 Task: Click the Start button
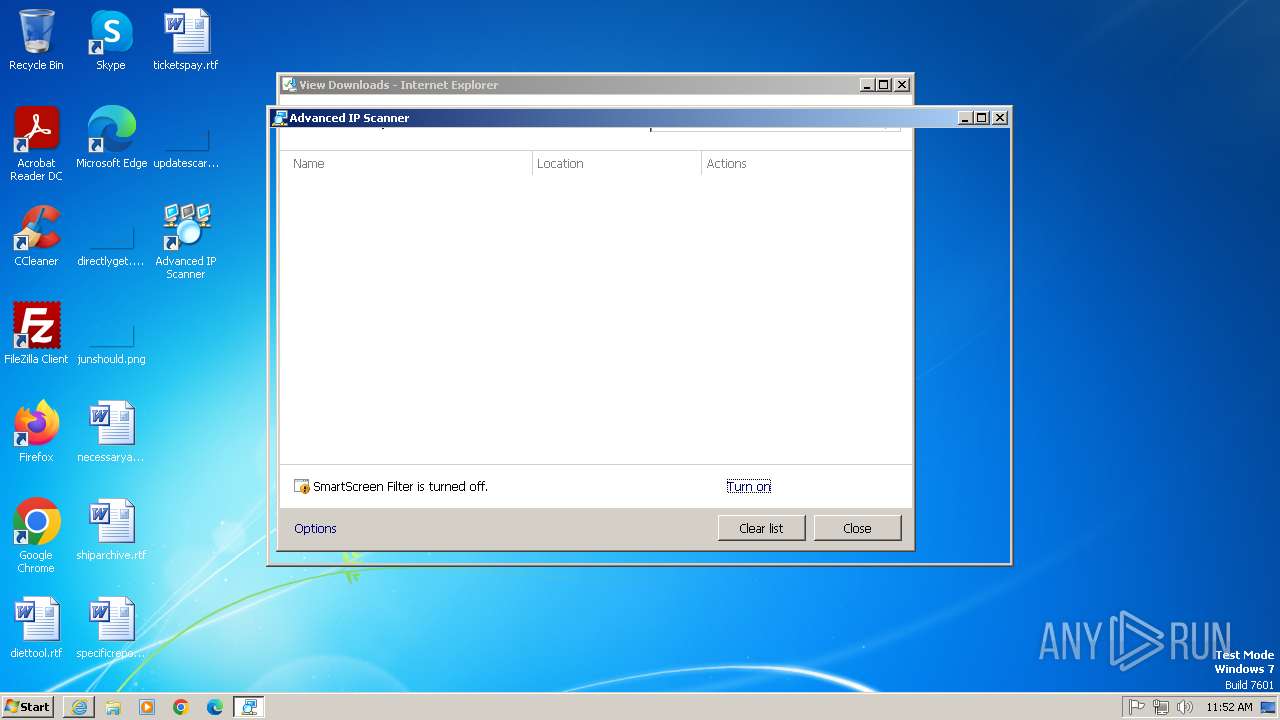tap(28, 707)
